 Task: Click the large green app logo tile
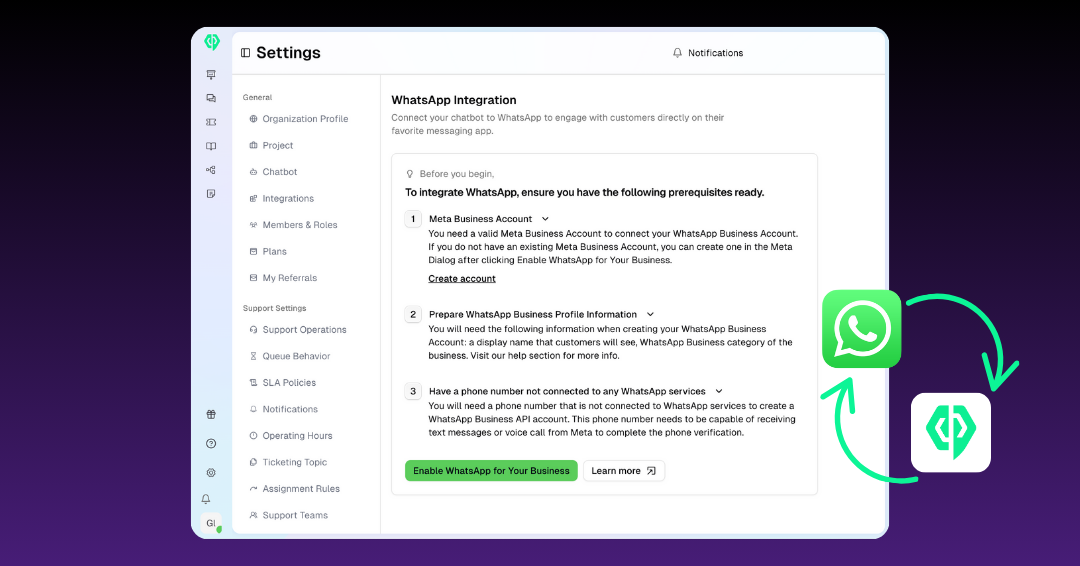pyautogui.click(x=951, y=432)
